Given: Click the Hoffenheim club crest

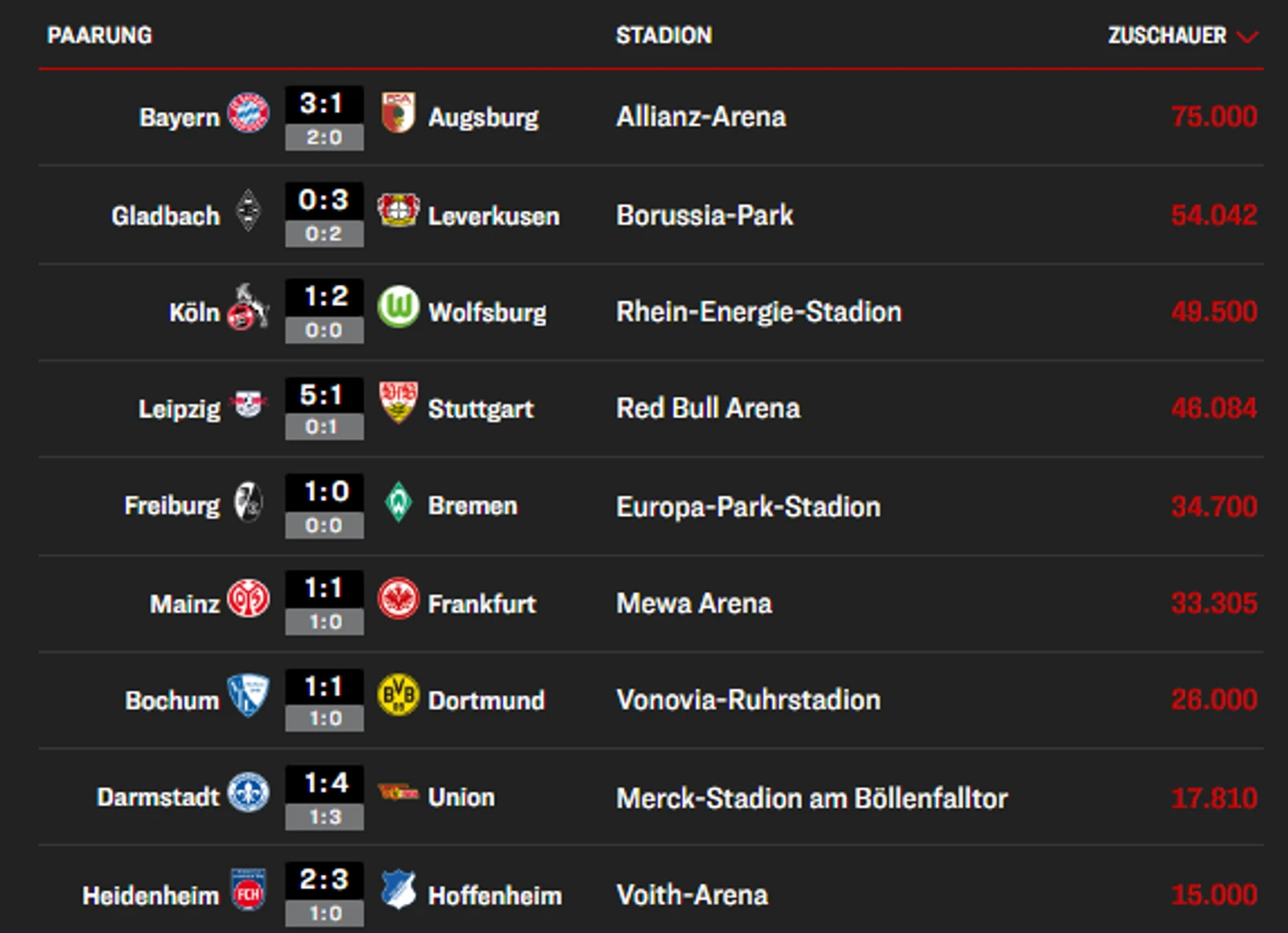Looking at the screenshot, I should tap(398, 890).
